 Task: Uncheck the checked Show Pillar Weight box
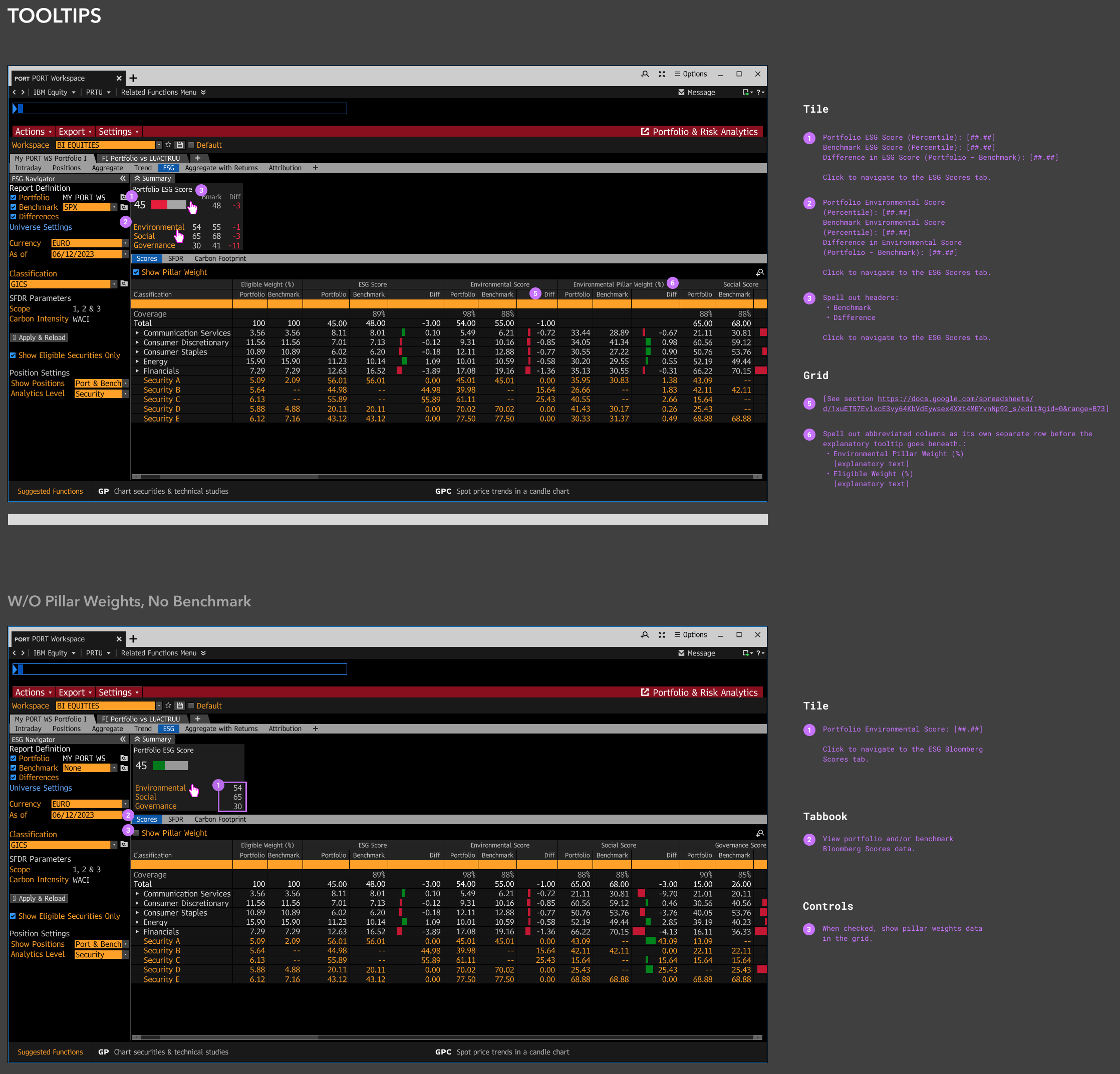click(x=136, y=272)
